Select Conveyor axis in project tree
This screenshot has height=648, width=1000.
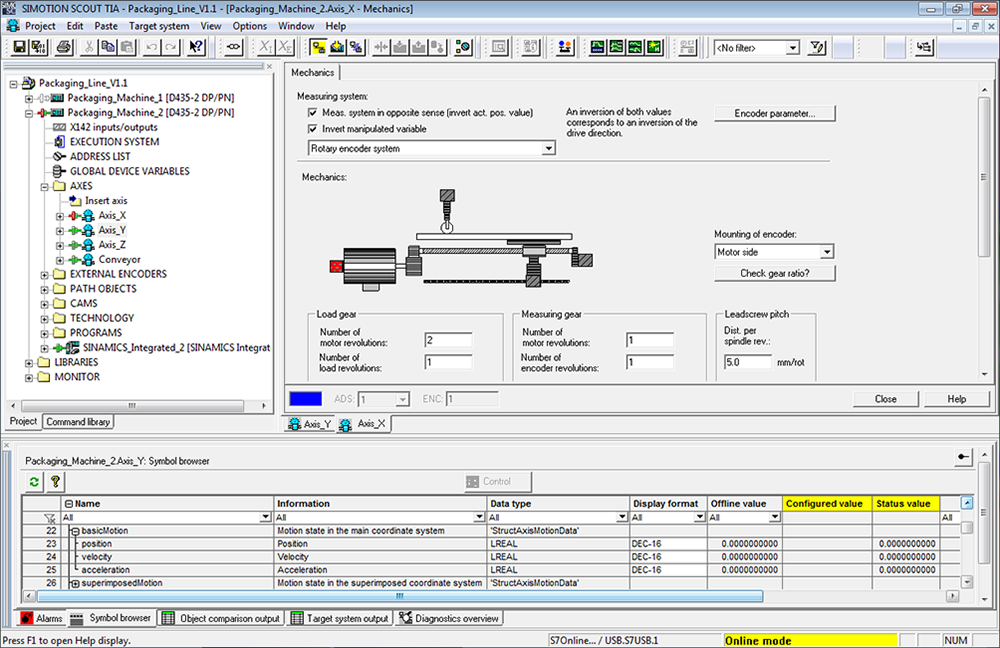(119, 260)
